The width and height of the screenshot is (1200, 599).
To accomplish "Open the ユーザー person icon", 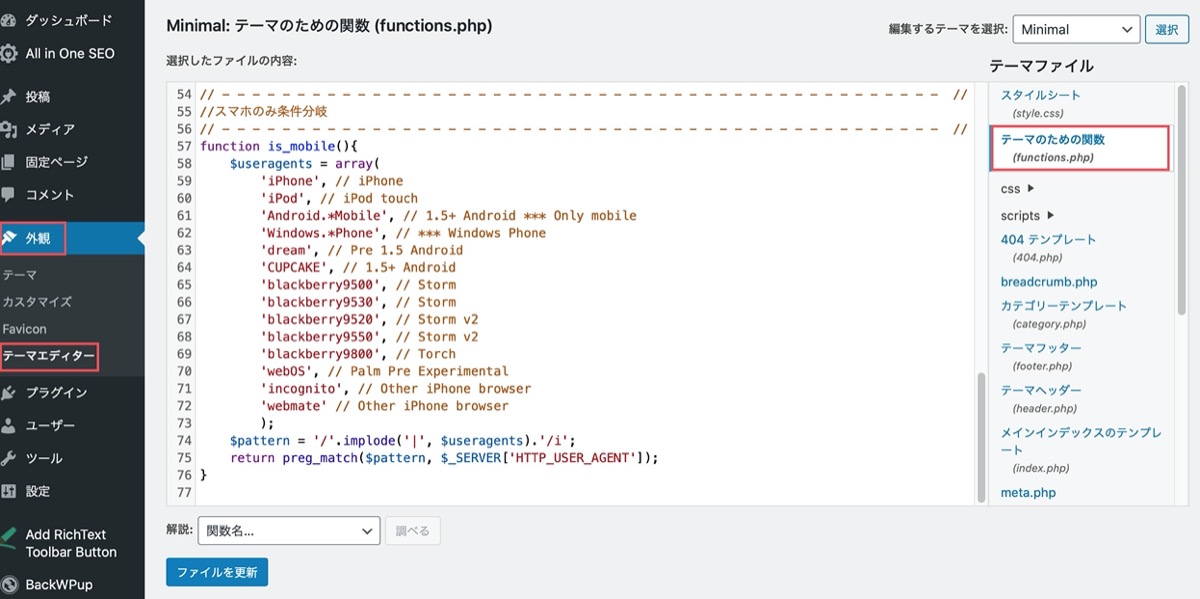I will pos(8,426).
